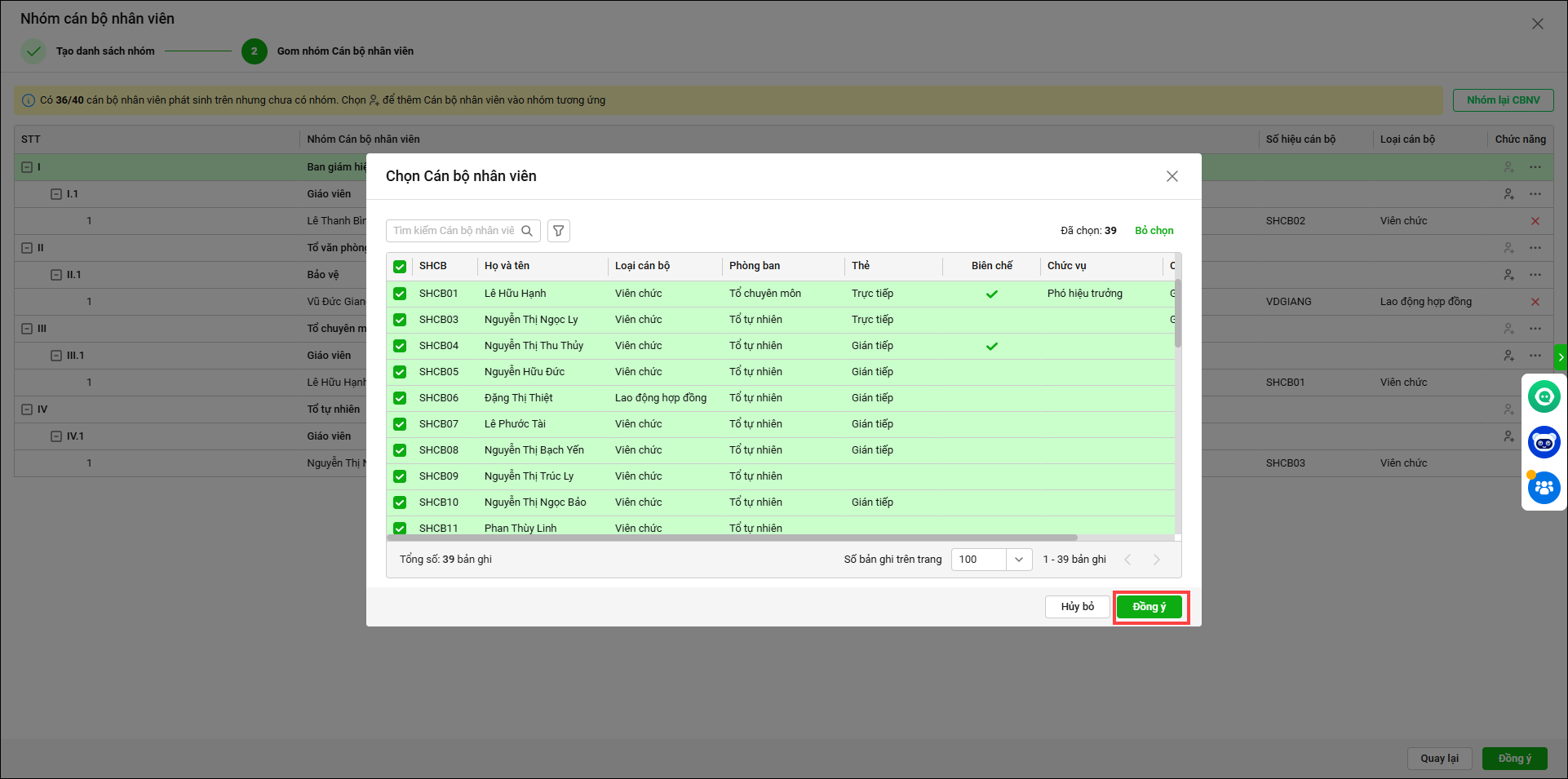This screenshot has width=1568, height=779.
Task: Collapse subgroup IV.1 tree node
Action: (56, 436)
